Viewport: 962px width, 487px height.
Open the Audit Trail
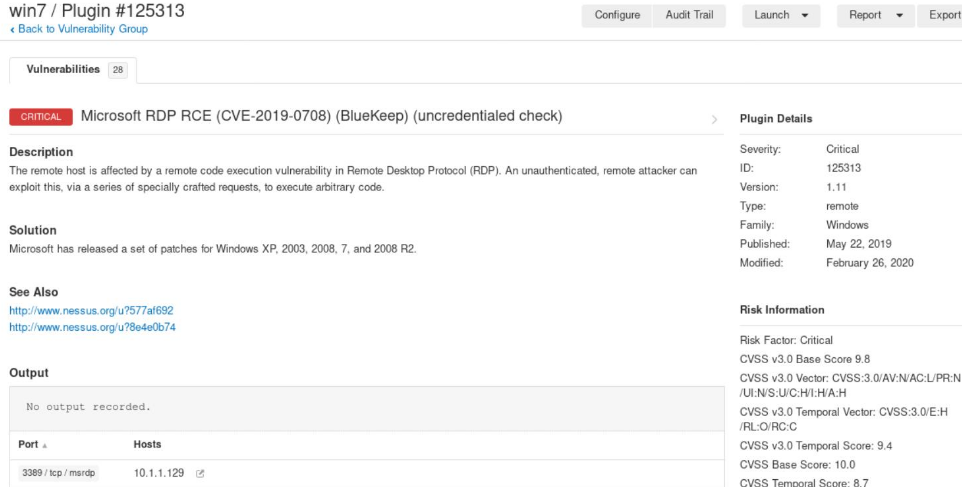tap(689, 15)
